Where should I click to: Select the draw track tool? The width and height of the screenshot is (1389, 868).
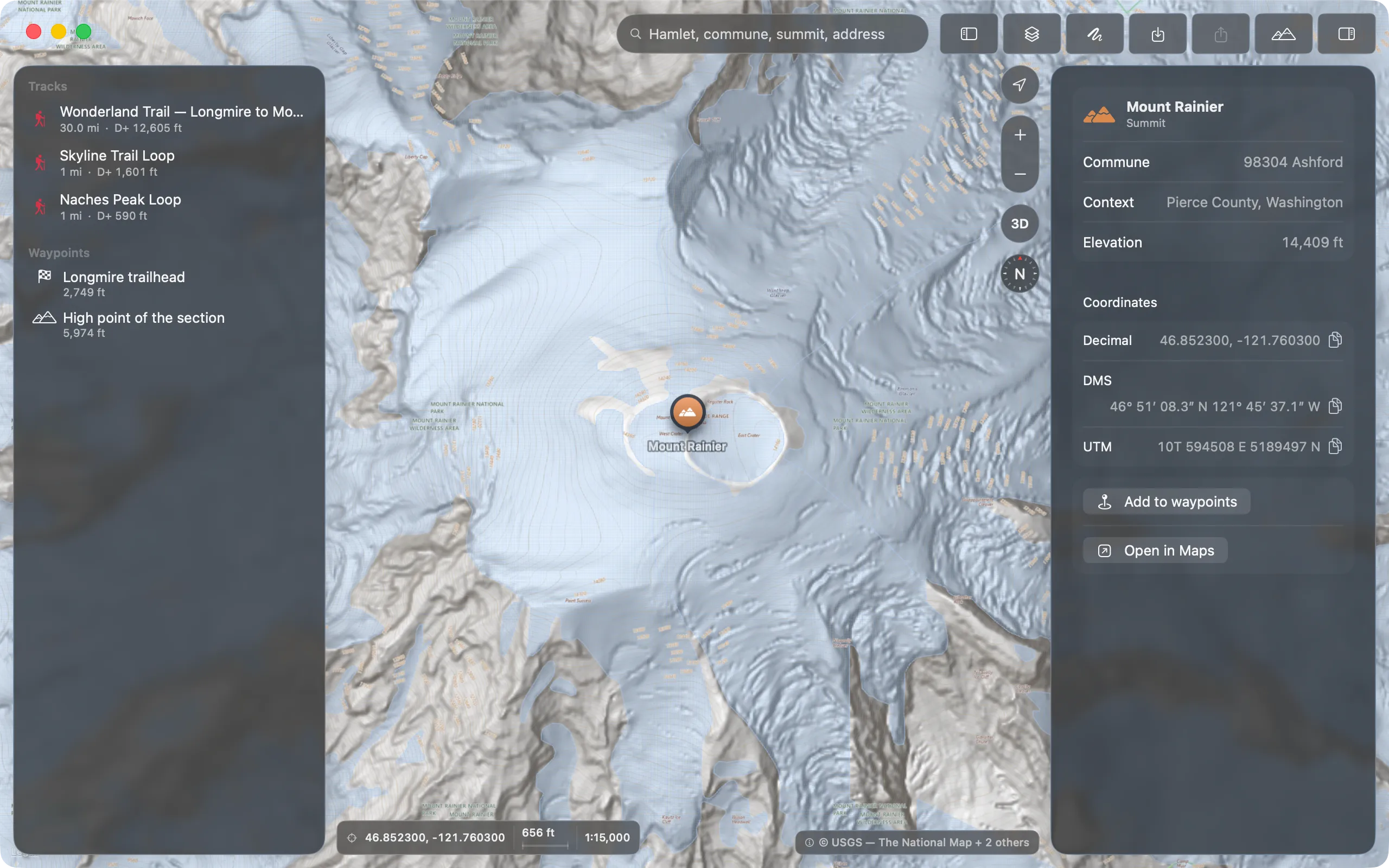(1094, 34)
